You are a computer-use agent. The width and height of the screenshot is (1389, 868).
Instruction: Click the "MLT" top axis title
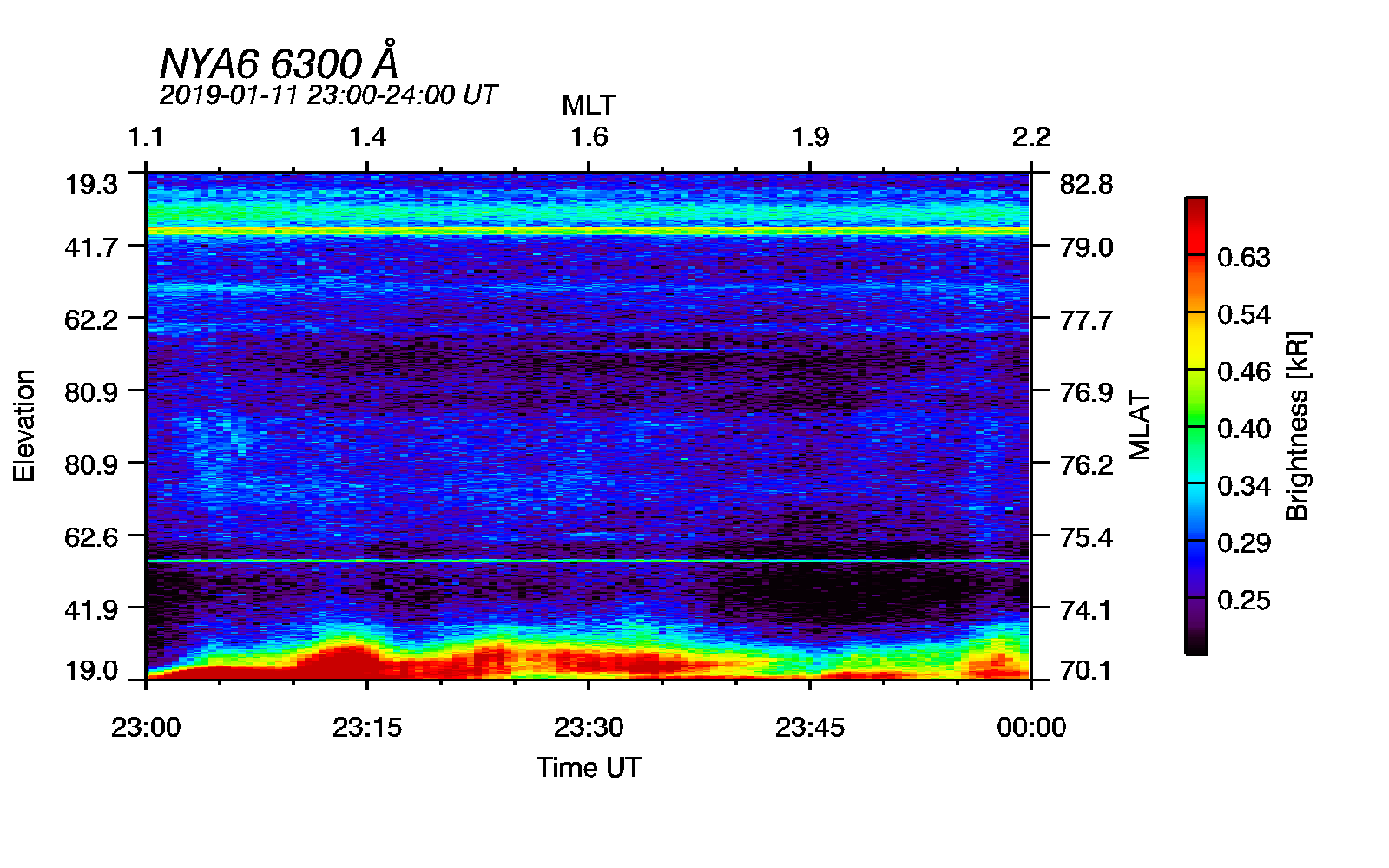point(589,106)
